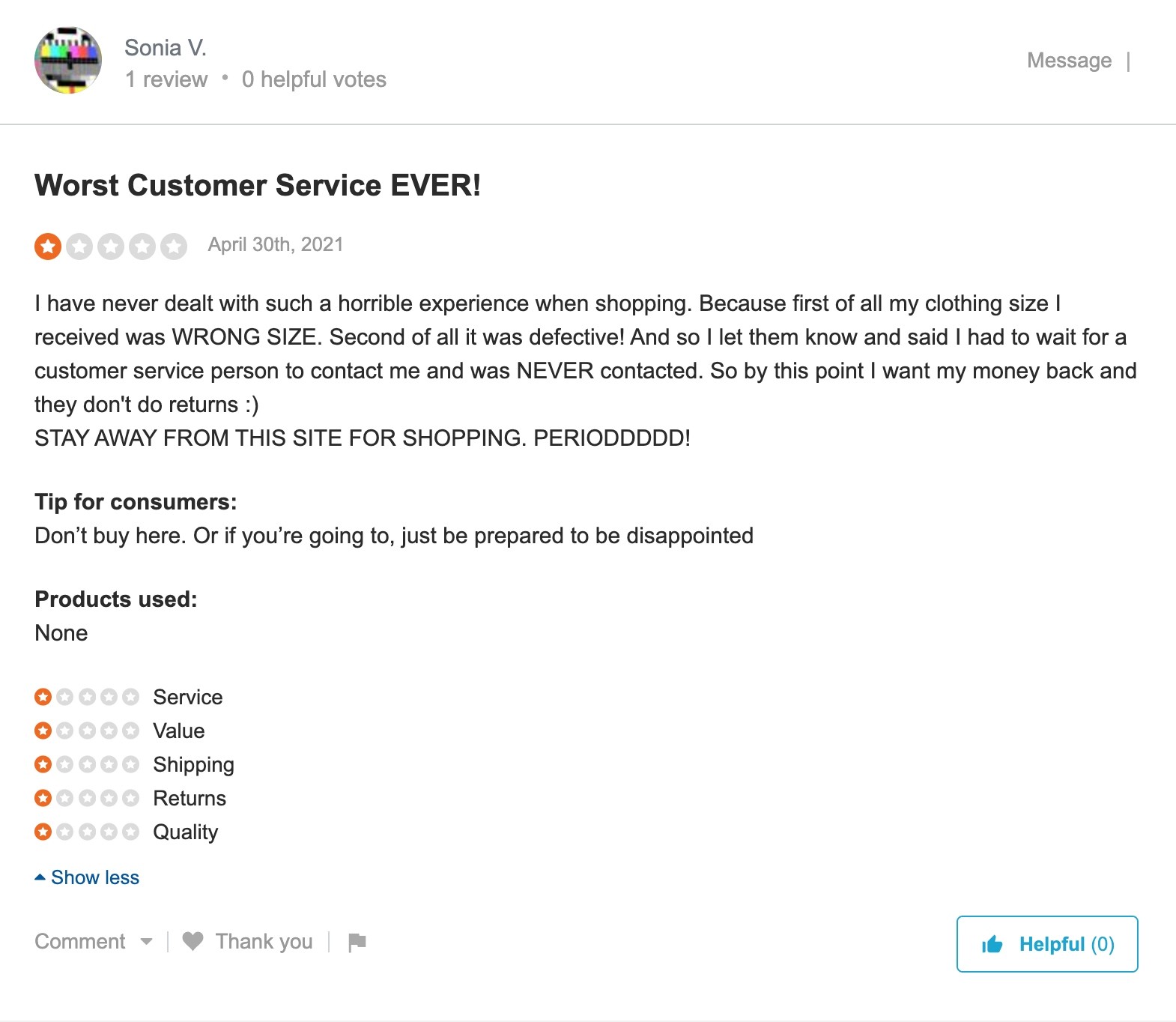The width and height of the screenshot is (1176, 1022).
Task: Click the fifth star of the Quality rating
Action: click(x=130, y=832)
